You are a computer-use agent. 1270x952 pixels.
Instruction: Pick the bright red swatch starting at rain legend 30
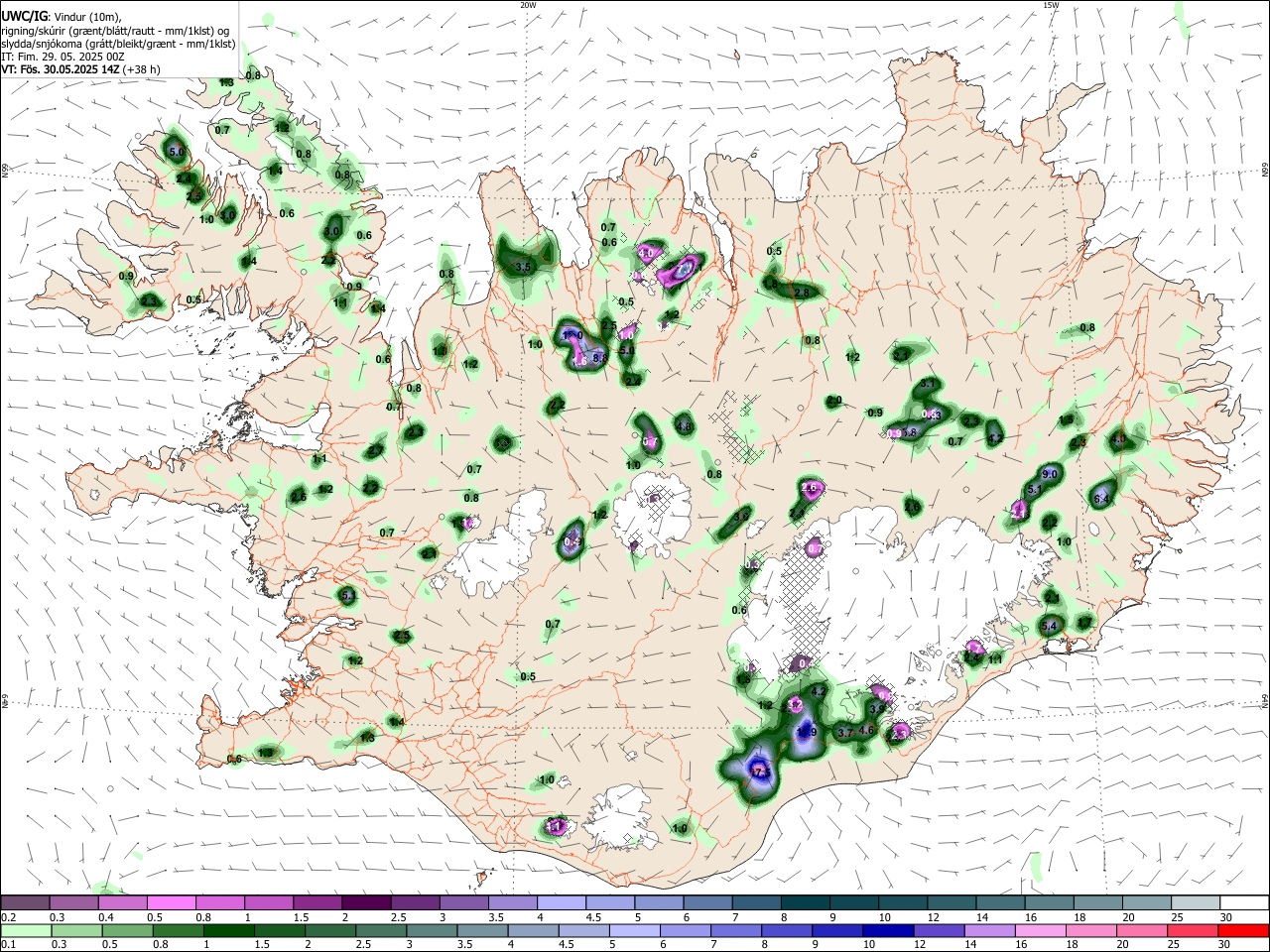pyautogui.click(x=1243, y=931)
